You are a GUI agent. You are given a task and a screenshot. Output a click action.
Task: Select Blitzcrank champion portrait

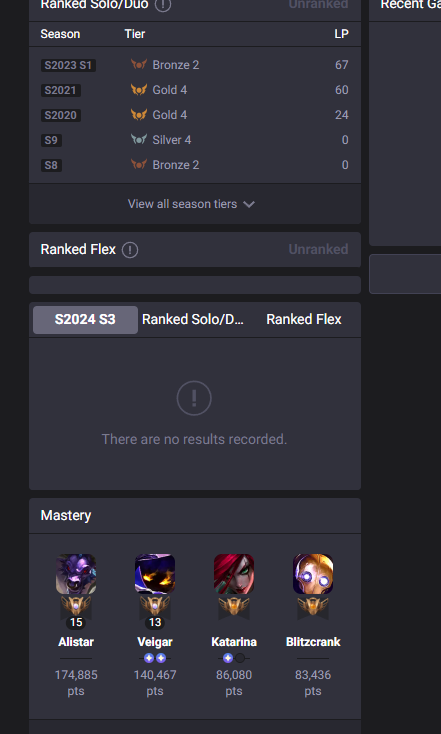pos(313,574)
